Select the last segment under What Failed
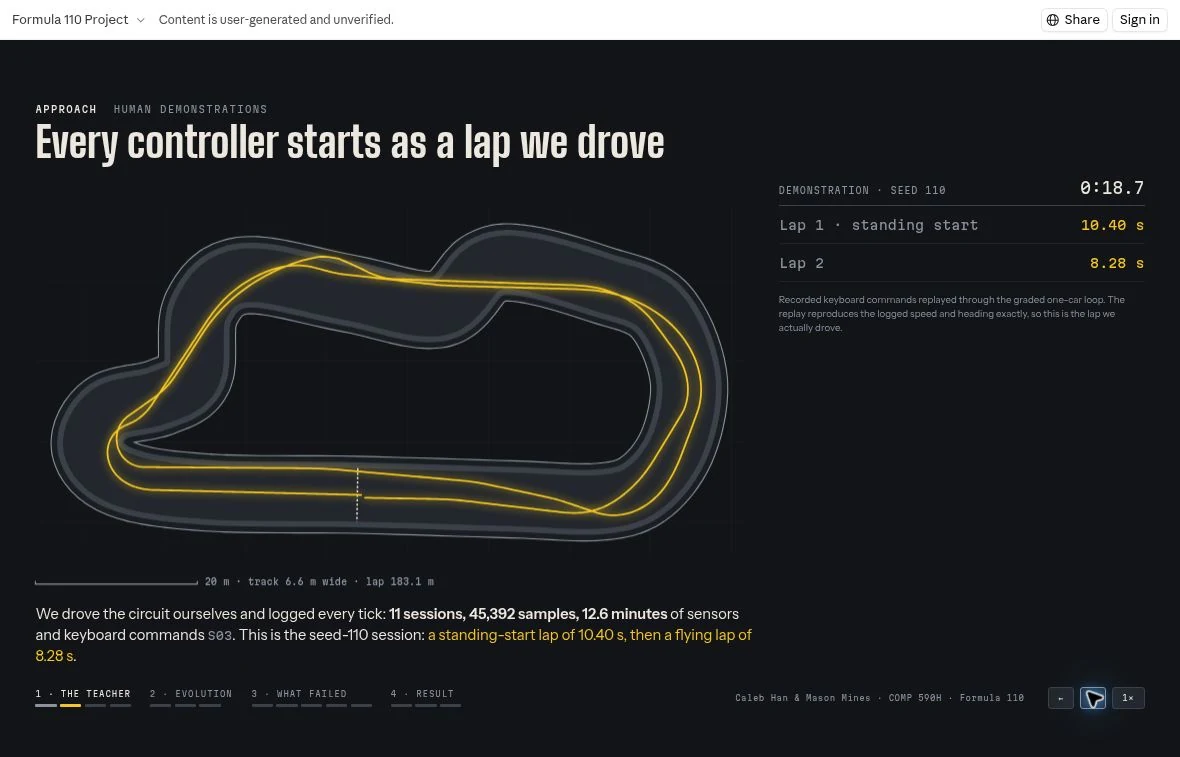Image resolution: width=1180 pixels, height=757 pixels. [x=361, y=705]
